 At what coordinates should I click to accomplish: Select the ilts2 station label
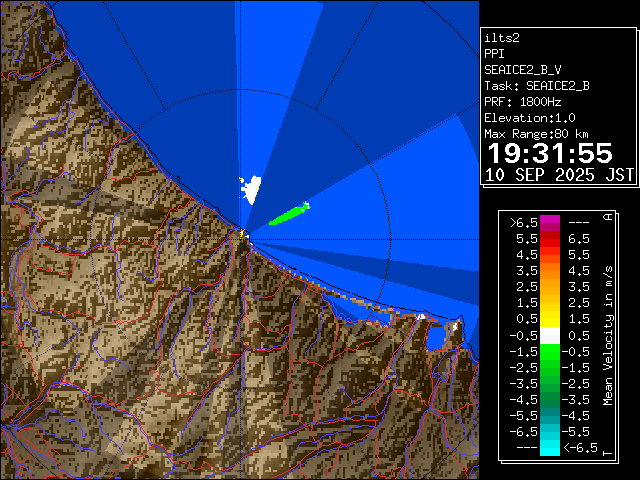click(502, 37)
